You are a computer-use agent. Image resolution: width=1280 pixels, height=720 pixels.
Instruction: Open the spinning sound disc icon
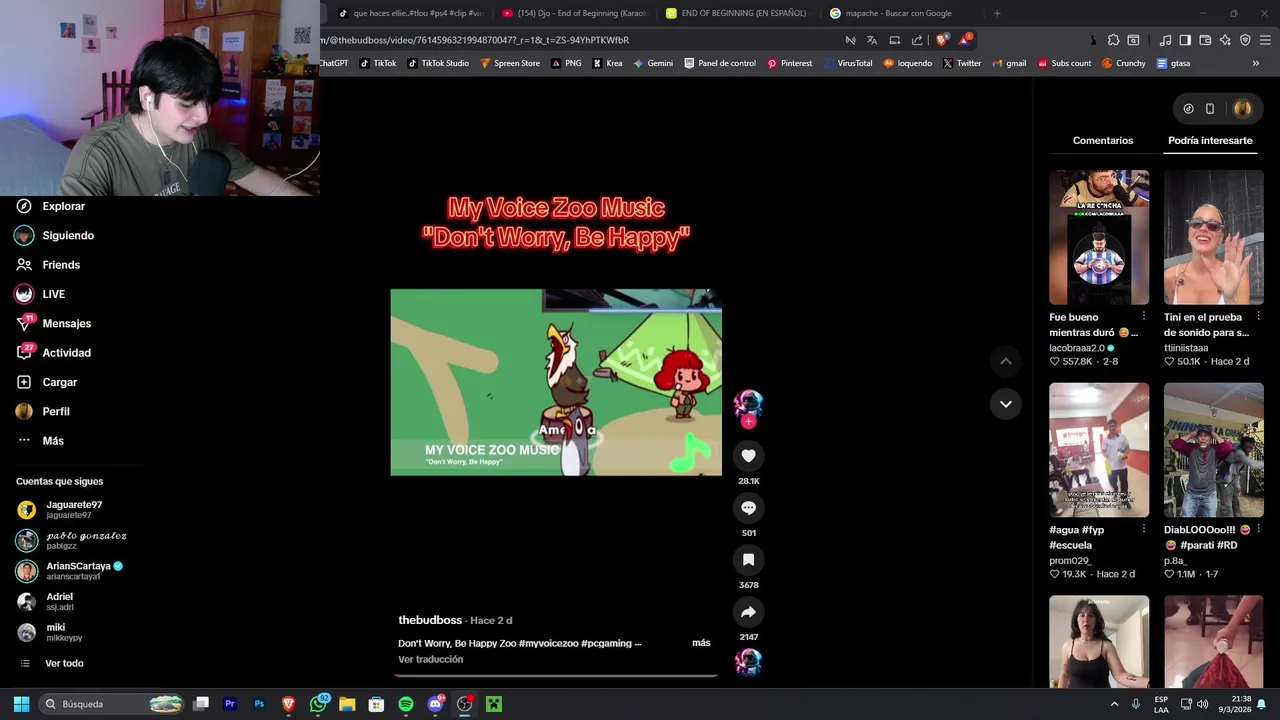click(748, 662)
